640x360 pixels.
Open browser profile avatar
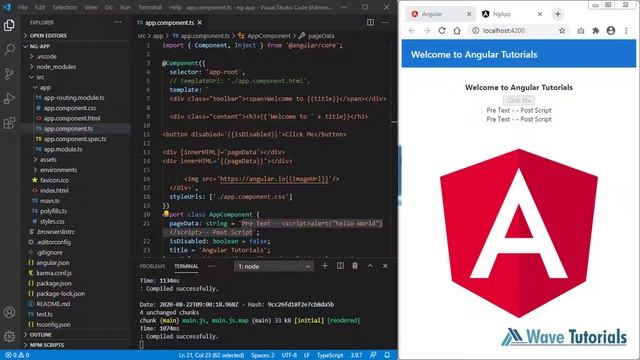(x=611, y=31)
